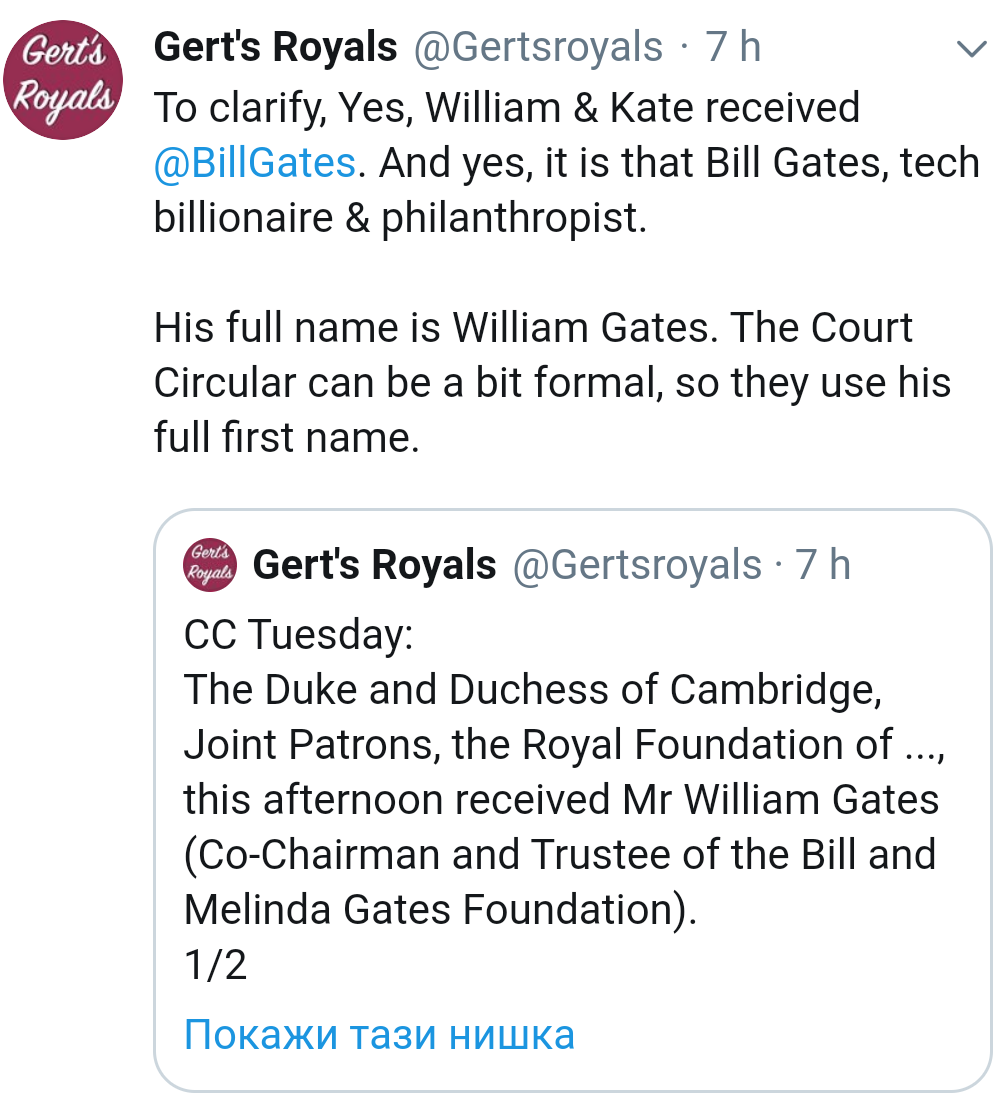Click the "7 h" timestamp inside the quoted tweet

tap(822, 565)
